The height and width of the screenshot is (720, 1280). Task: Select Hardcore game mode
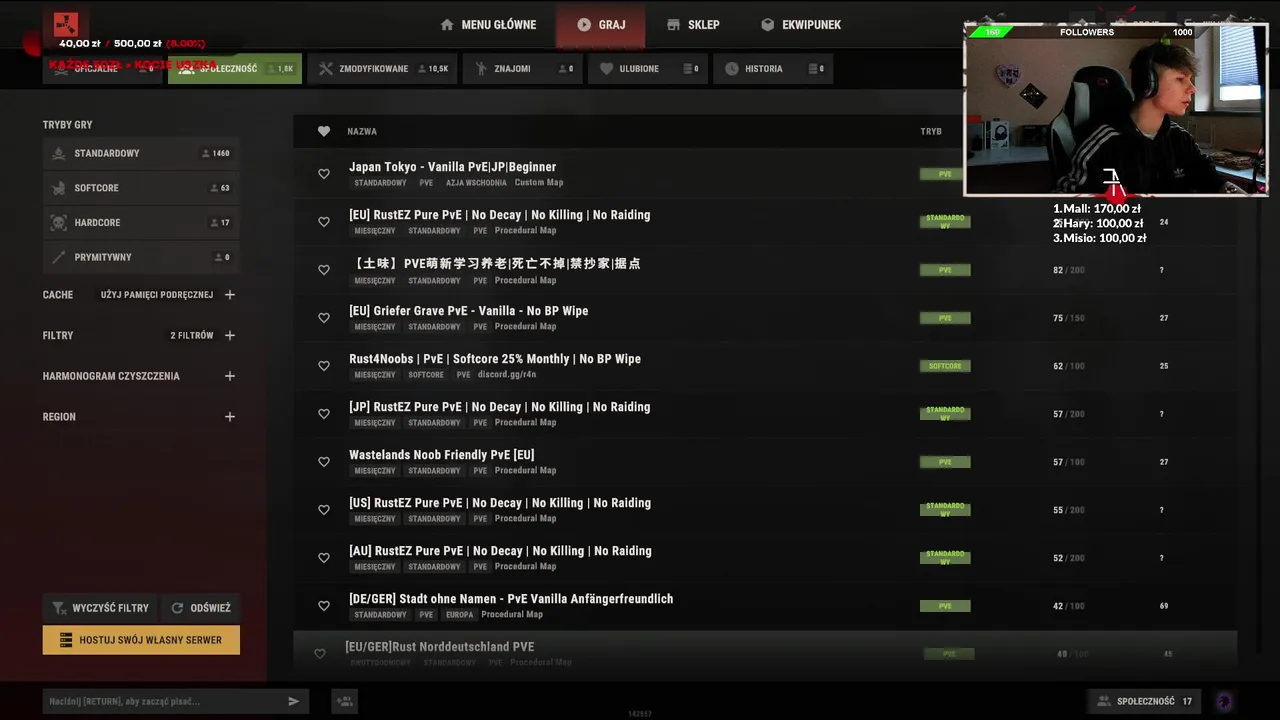[x=141, y=222]
